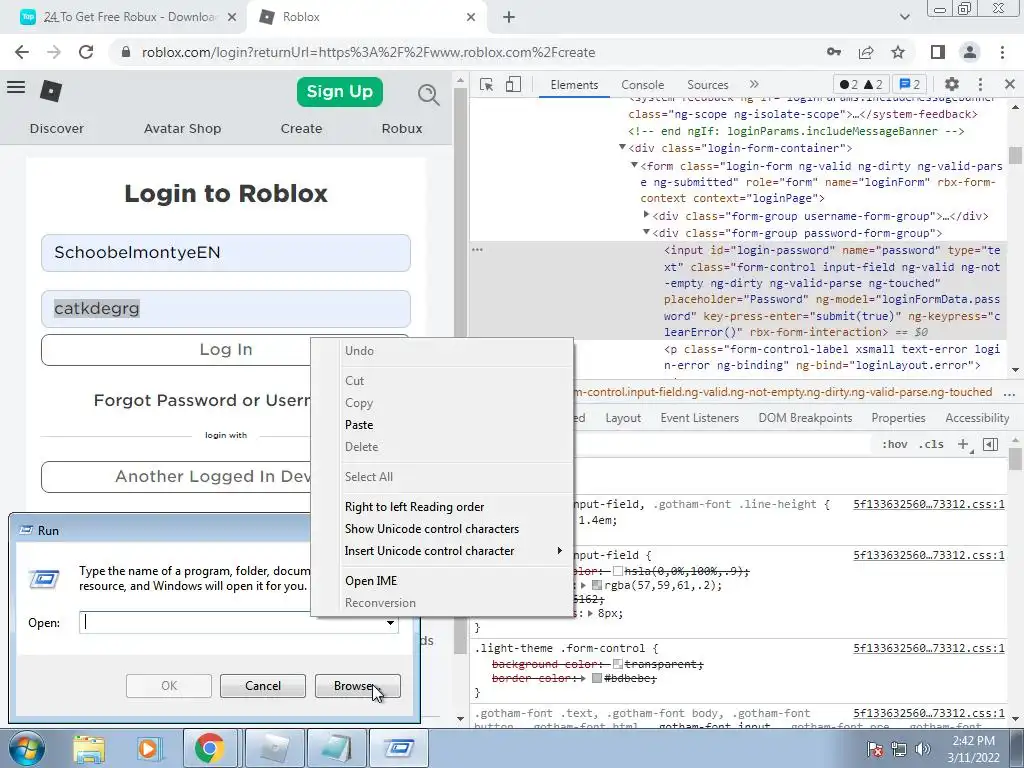Open Windows Explorer from the taskbar
The image size is (1024, 768).
(x=89, y=748)
